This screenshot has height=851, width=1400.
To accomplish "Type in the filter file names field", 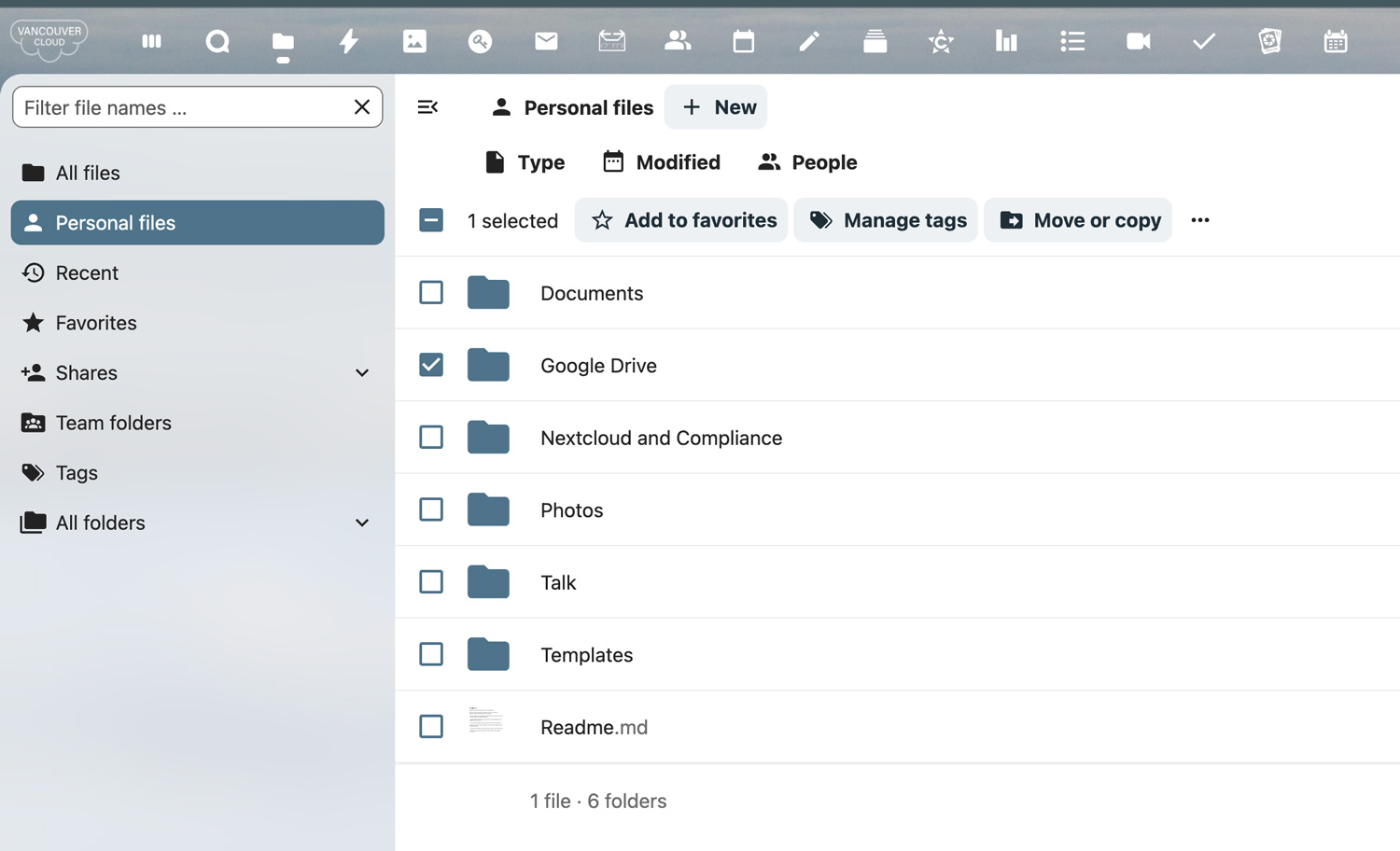I will pyautogui.click(x=177, y=107).
